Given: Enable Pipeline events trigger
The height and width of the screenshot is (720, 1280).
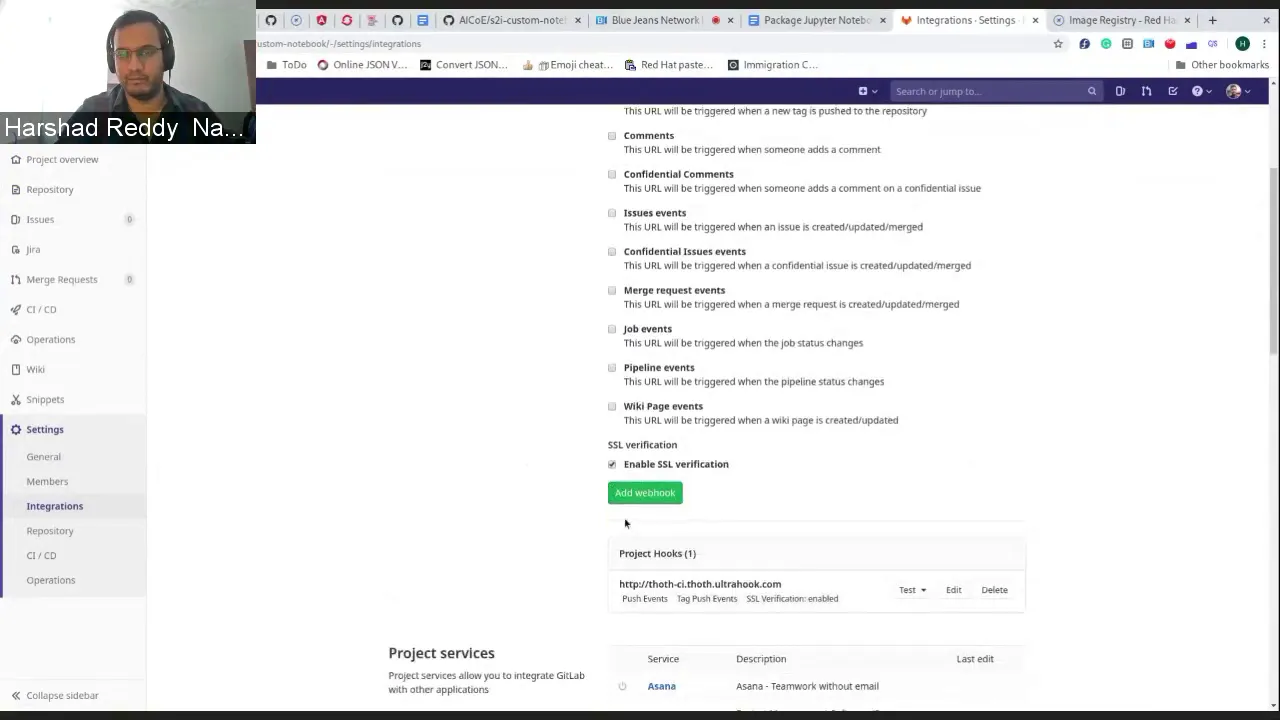Looking at the screenshot, I should 612,368.
